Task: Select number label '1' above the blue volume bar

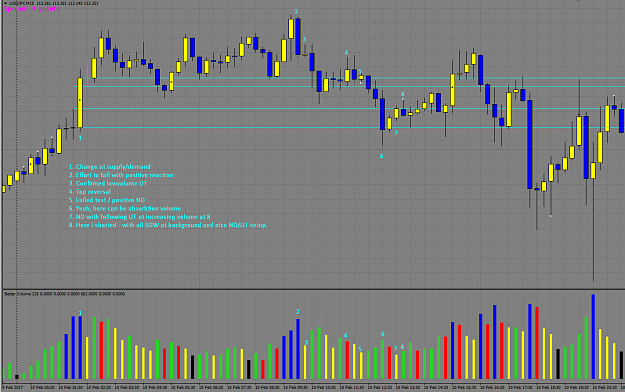Action: point(80,313)
